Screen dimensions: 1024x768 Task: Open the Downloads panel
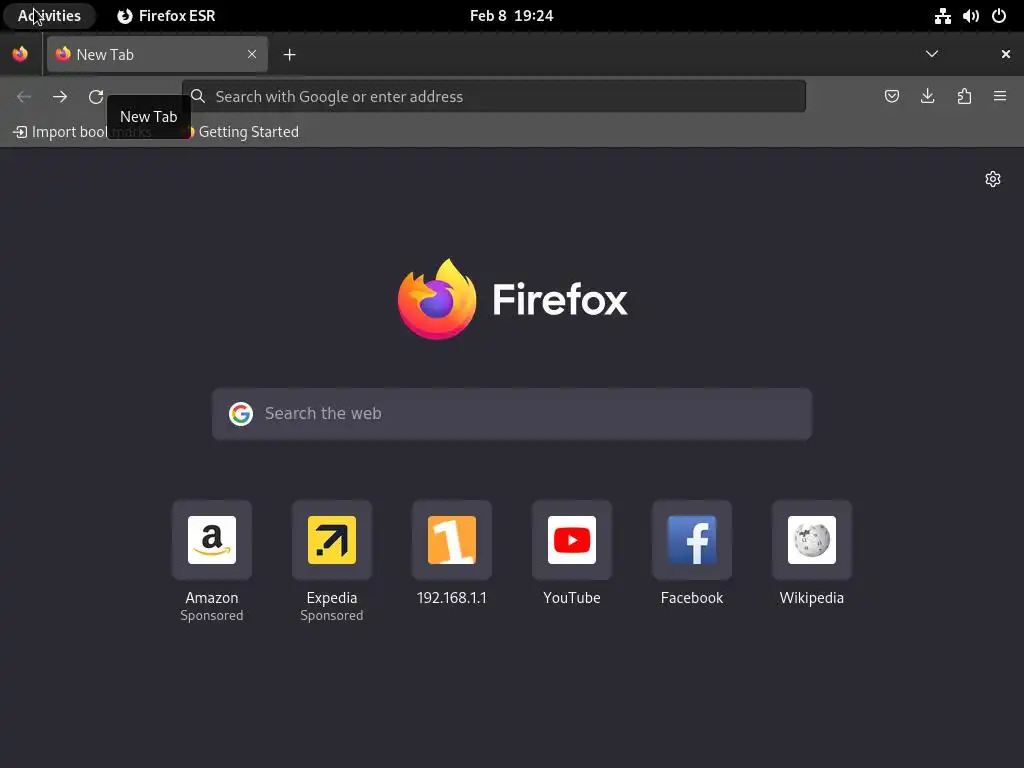pyautogui.click(x=927, y=97)
